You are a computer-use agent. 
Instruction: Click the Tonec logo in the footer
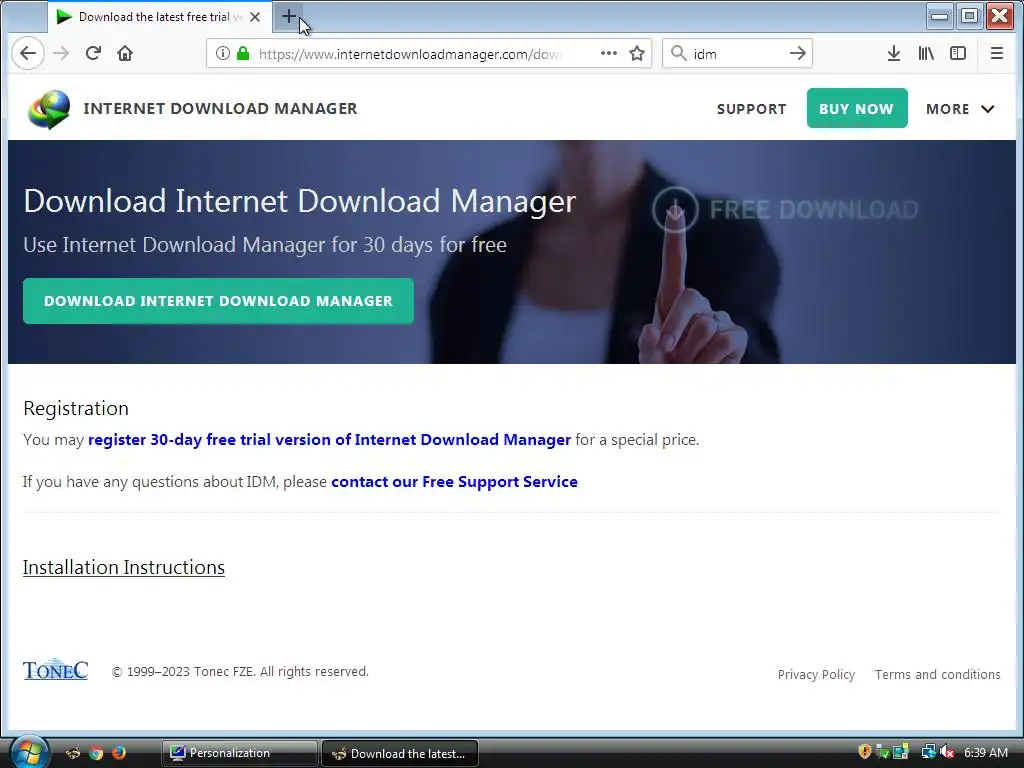click(x=56, y=670)
